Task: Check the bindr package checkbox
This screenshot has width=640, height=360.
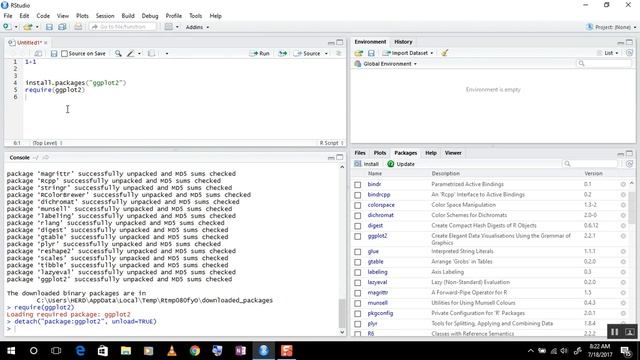Action: (358, 184)
